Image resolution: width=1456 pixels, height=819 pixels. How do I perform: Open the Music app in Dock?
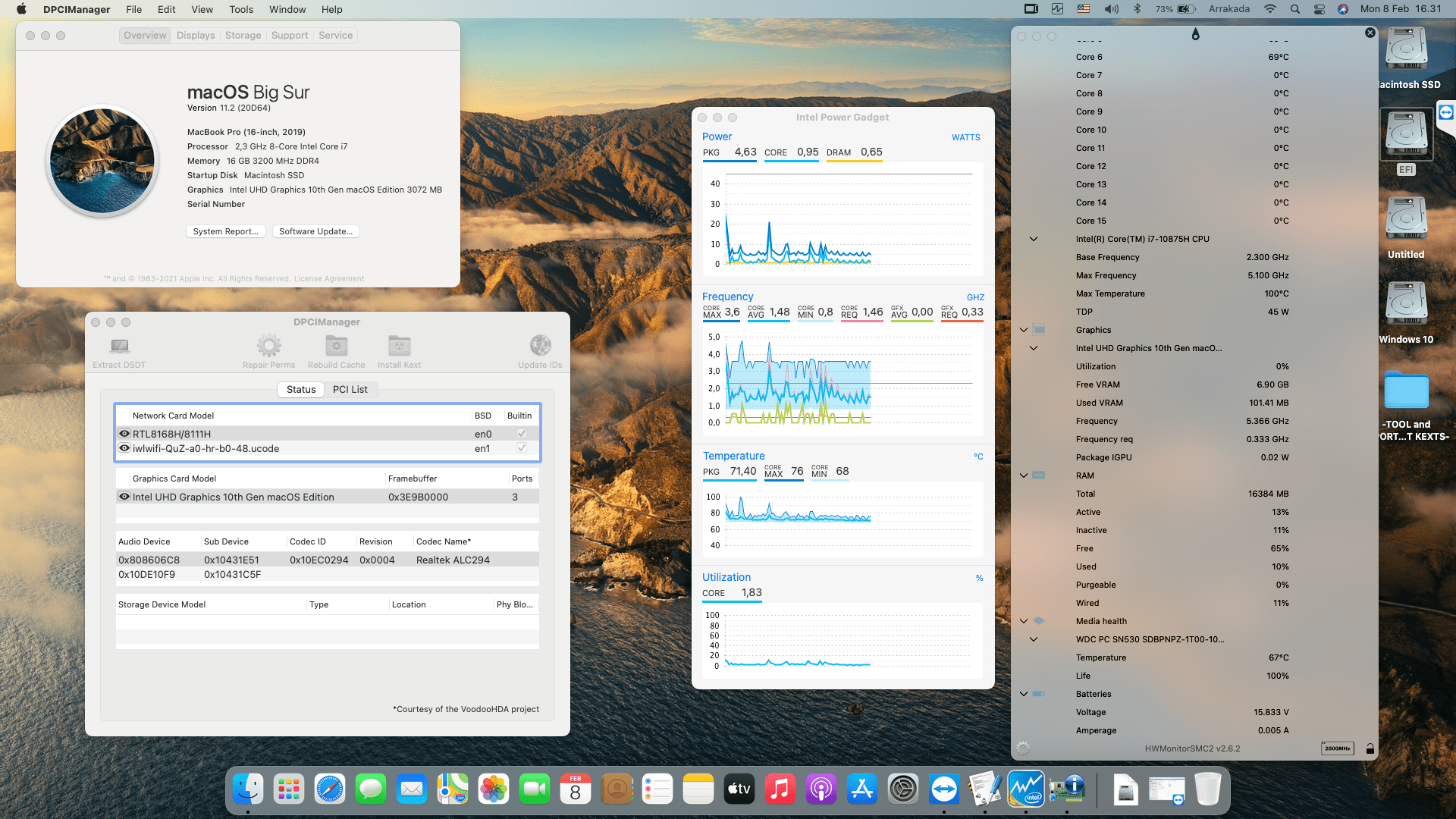780,789
